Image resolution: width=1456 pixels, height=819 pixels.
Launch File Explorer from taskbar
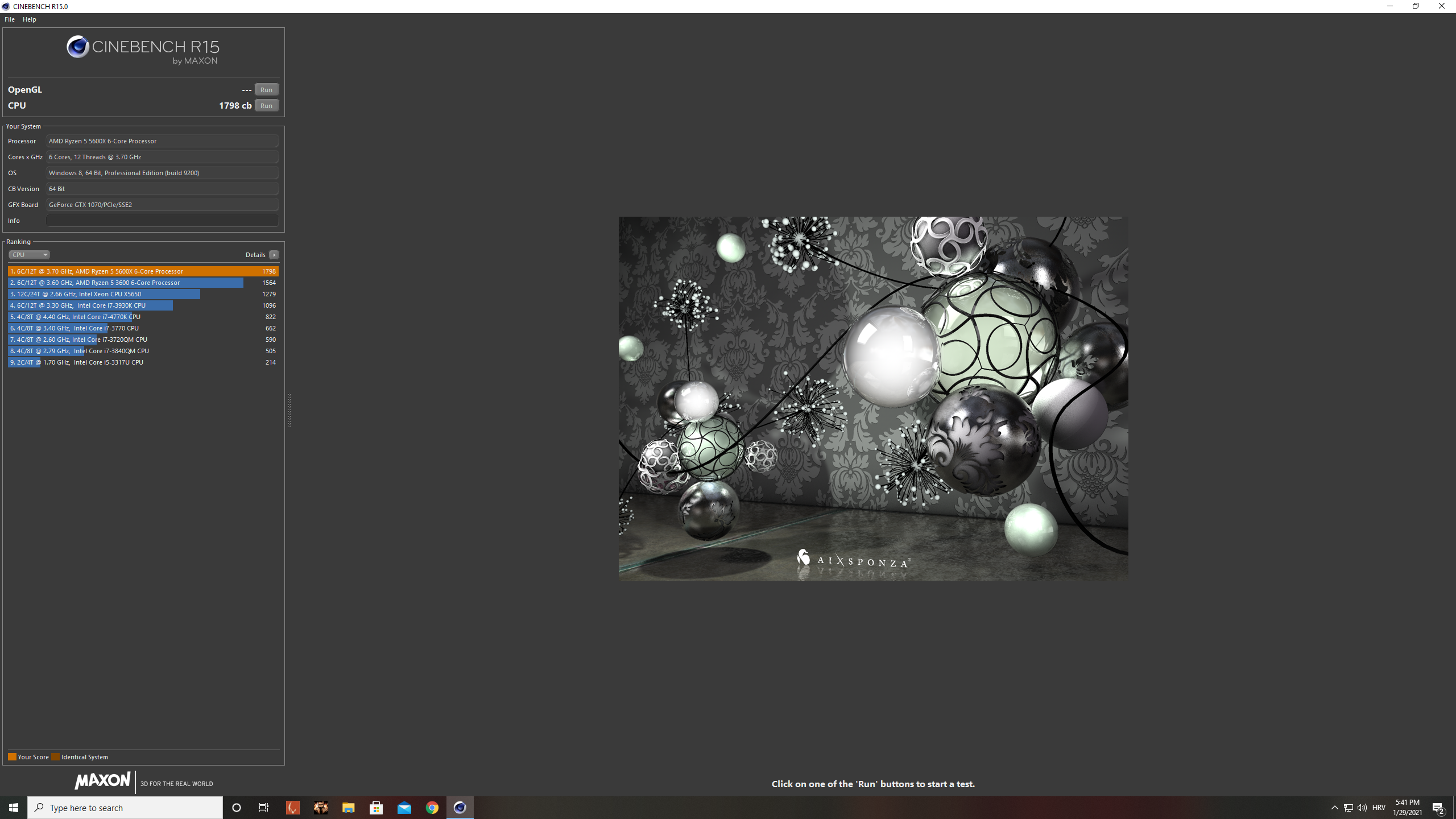tap(348, 808)
